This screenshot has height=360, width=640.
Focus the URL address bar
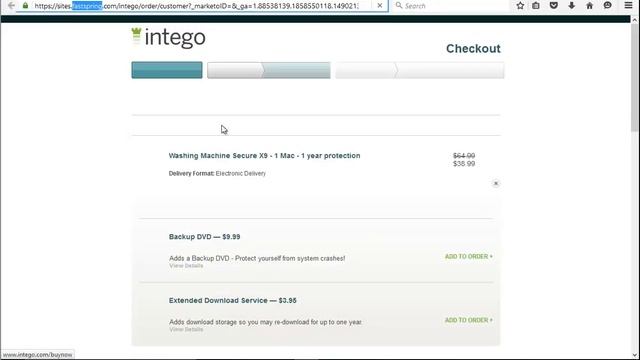[196, 6]
